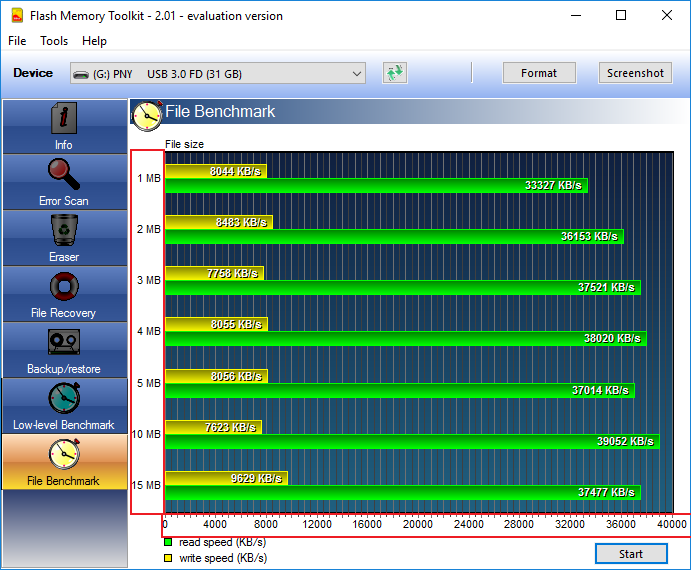Click the yellow write speed legend swatch
This screenshot has width=691, height=570.
(x=168, y=558)
